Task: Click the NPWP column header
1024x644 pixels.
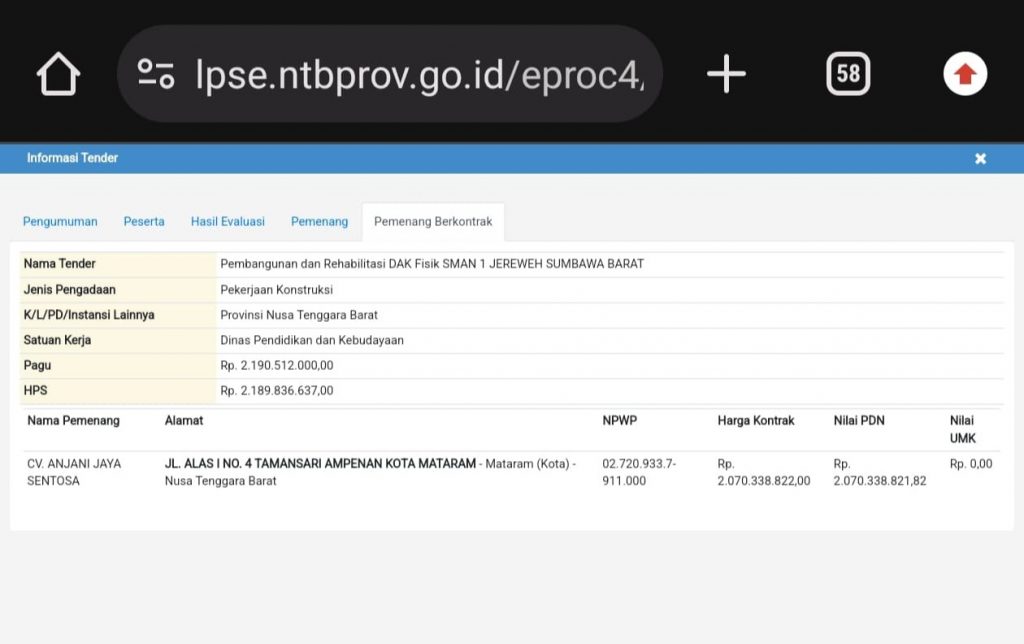Action: pyautogui.click(x=619, y=421)
